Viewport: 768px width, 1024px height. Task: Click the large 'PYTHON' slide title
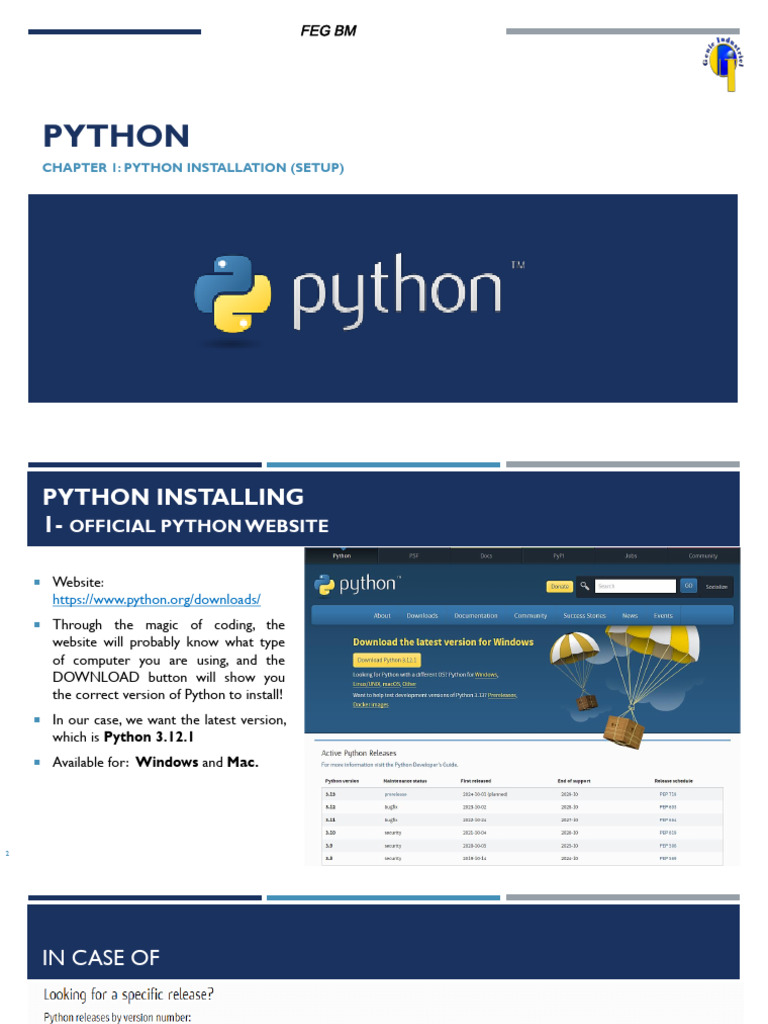click(x=116, y=136)
